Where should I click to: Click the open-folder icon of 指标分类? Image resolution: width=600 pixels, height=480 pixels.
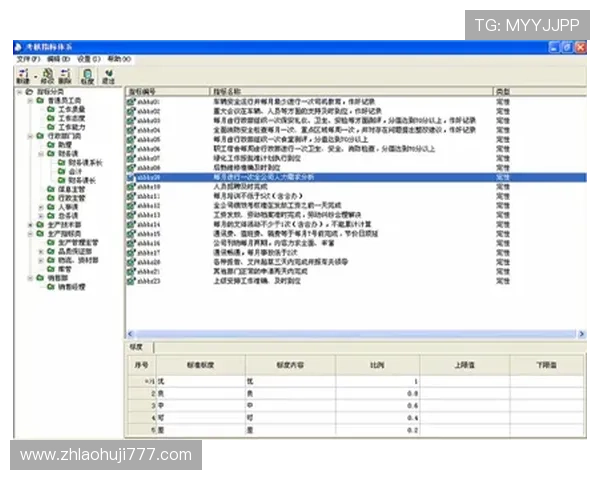point(29,92)
